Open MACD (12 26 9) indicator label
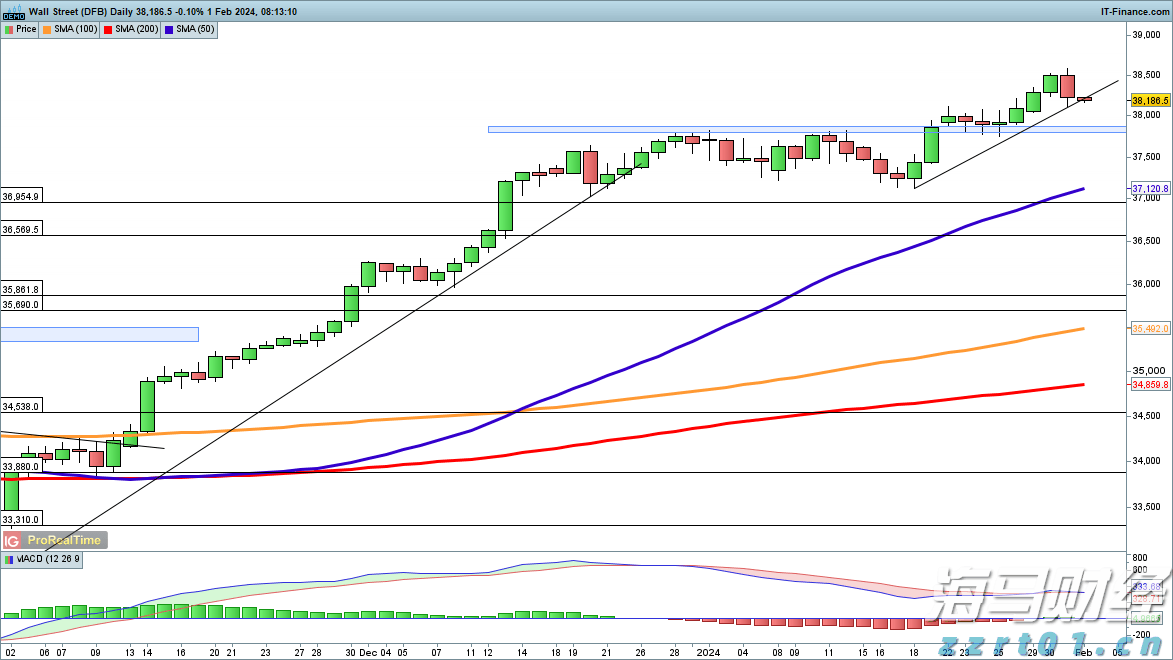Screen dimensions: 1173x660 coord(50,560)
